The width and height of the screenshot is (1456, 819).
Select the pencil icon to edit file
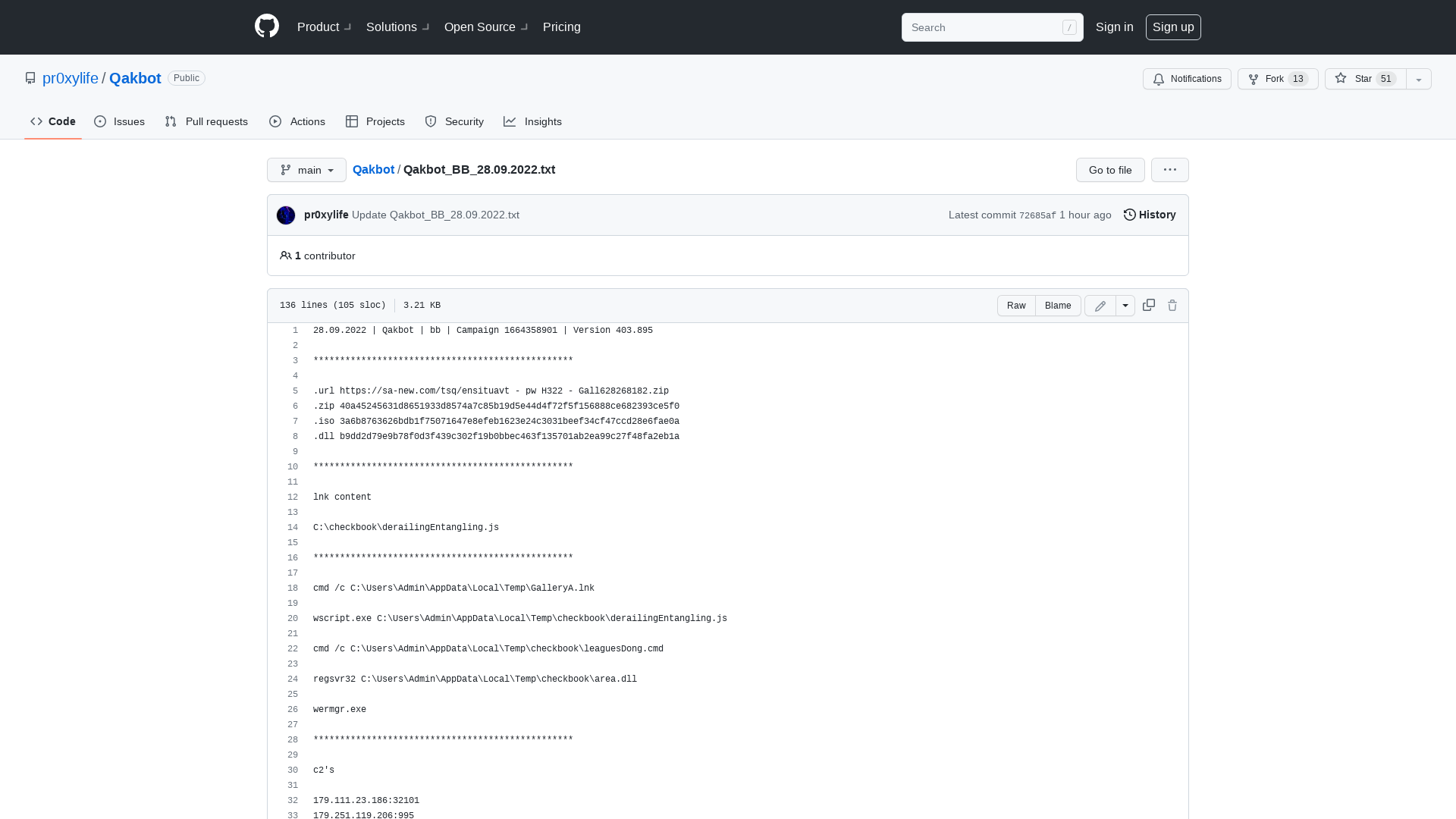1100,305
